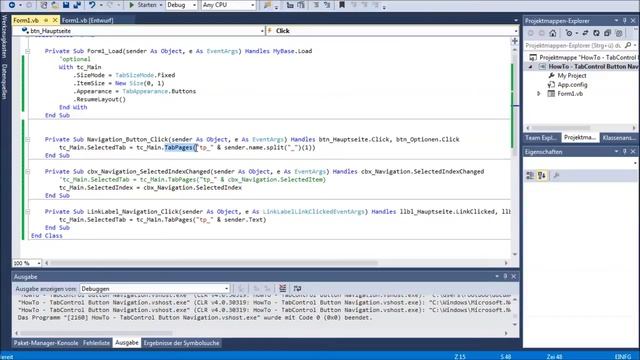This screenshot has height=360, width=640.
Task: Click the Home icon in Projektmappen-Explorer
Action: [553, 33]
